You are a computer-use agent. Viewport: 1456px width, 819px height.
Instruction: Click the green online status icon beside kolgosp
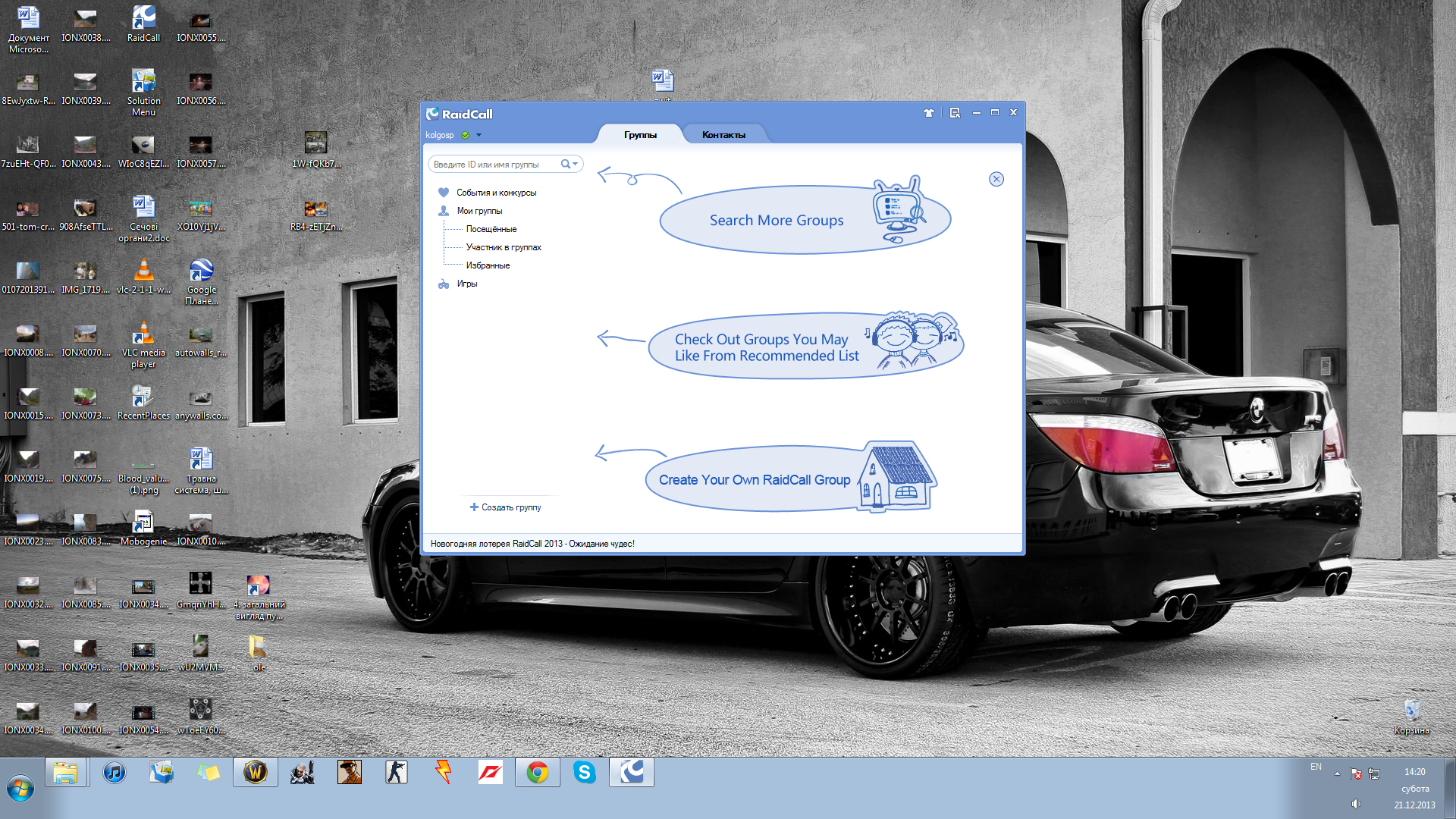[466, 135]
